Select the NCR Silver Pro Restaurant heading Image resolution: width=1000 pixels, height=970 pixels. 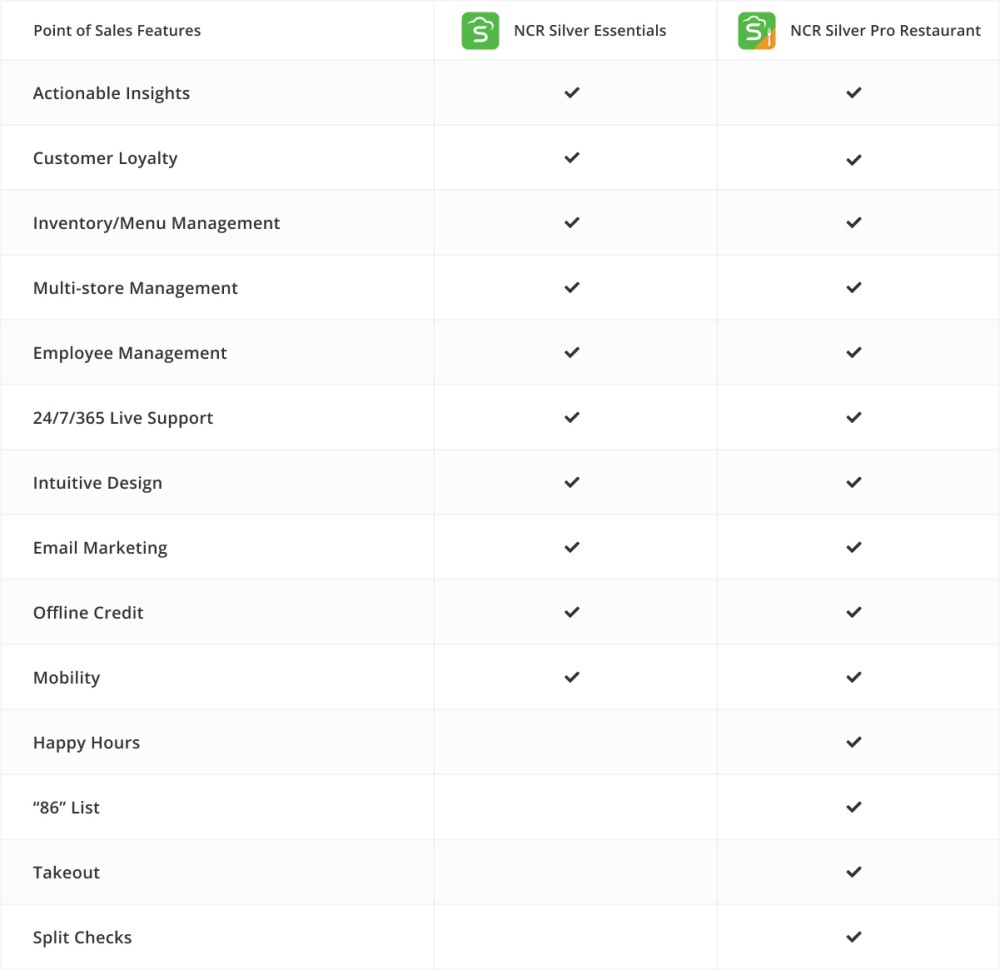(885, 31)
